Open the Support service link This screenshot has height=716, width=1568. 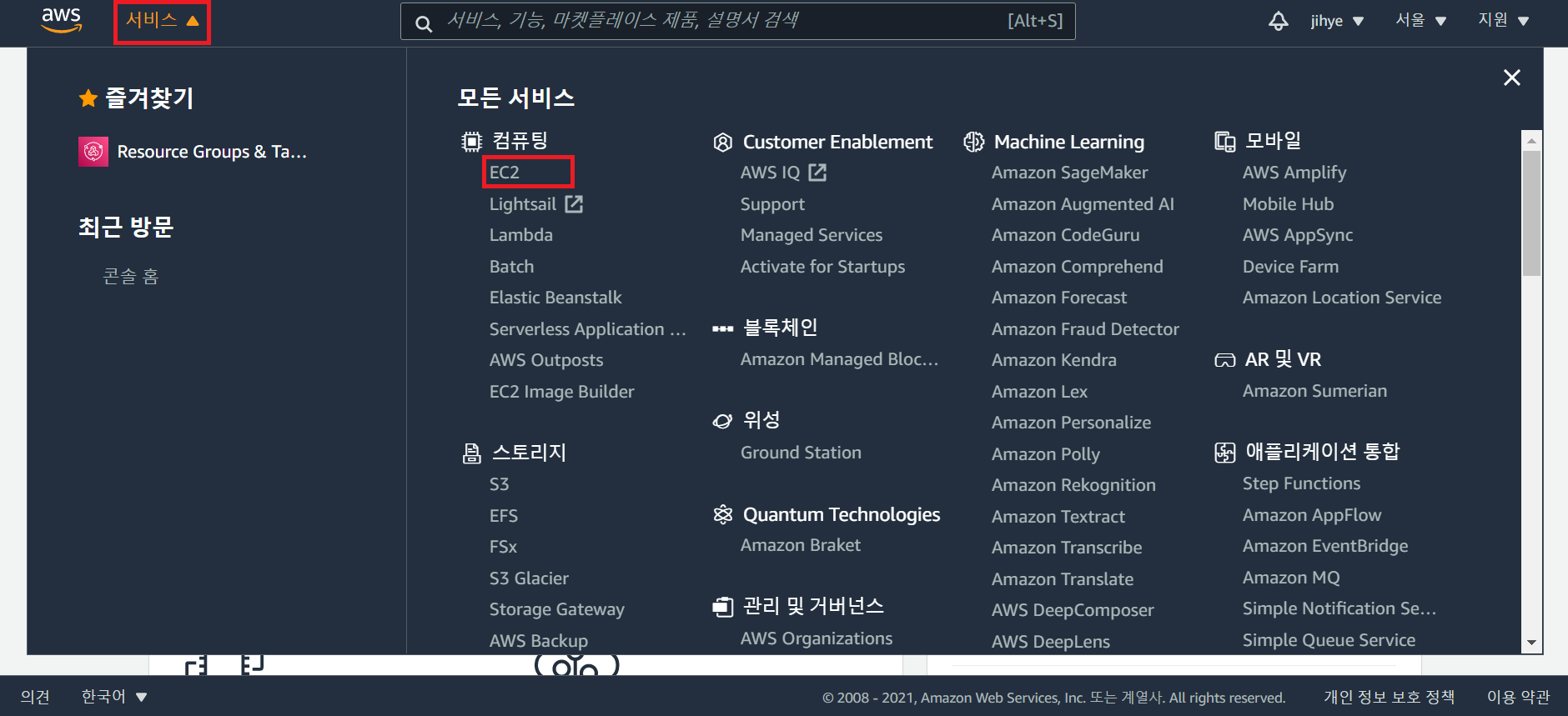[772, 204]
